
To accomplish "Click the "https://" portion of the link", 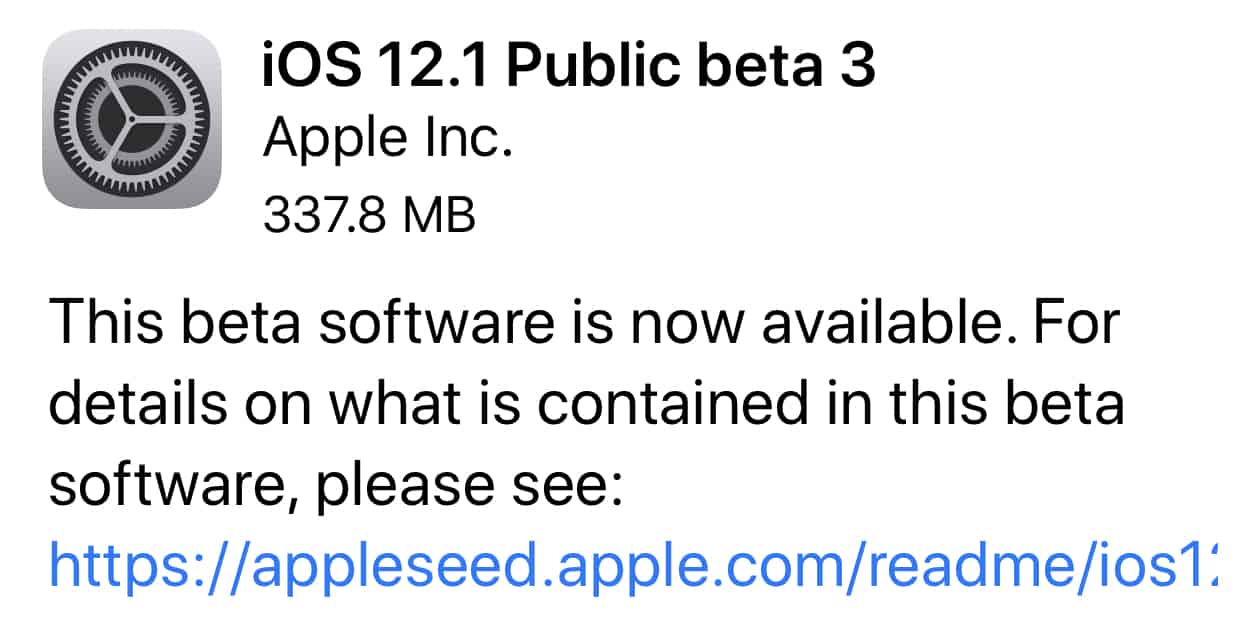I will [x=130, y=569].
